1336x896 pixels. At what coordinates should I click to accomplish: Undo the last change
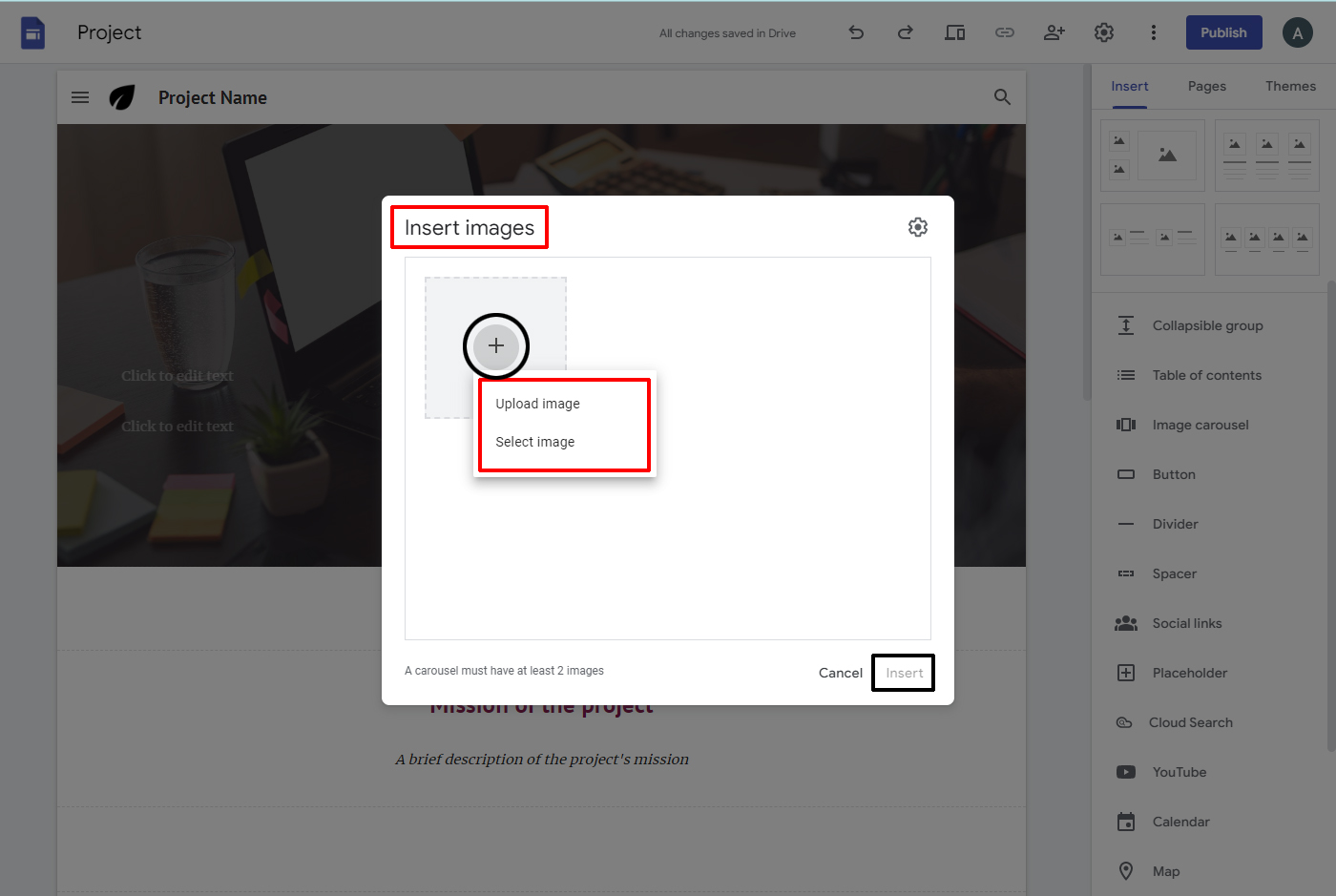(856, 32)
